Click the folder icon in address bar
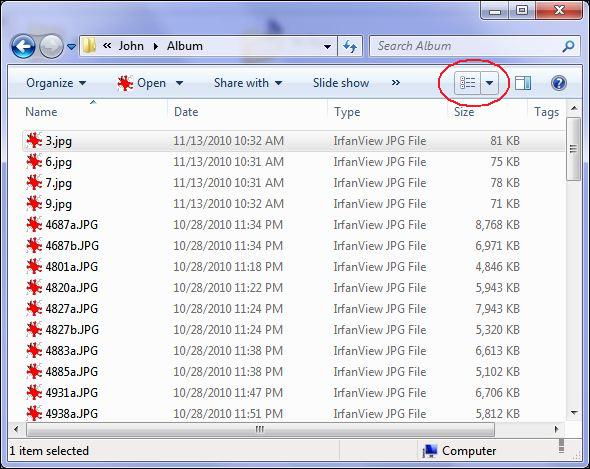The width and height of the screenshot is (590, 469). coord(89,46)
